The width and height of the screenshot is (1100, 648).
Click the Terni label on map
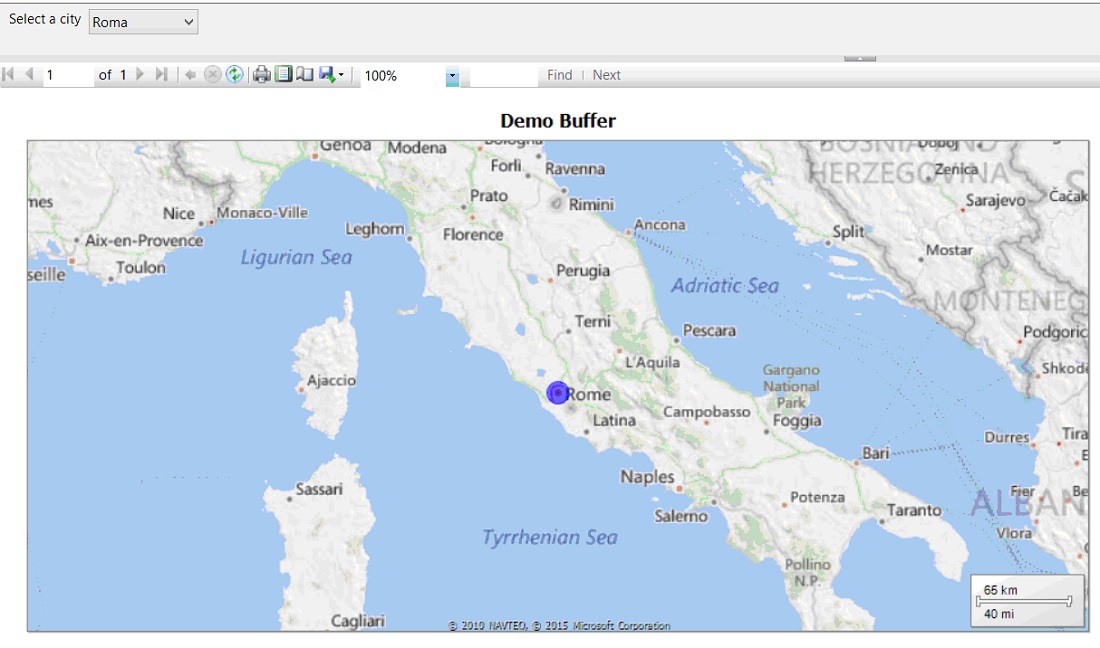(x=593, y=321)
